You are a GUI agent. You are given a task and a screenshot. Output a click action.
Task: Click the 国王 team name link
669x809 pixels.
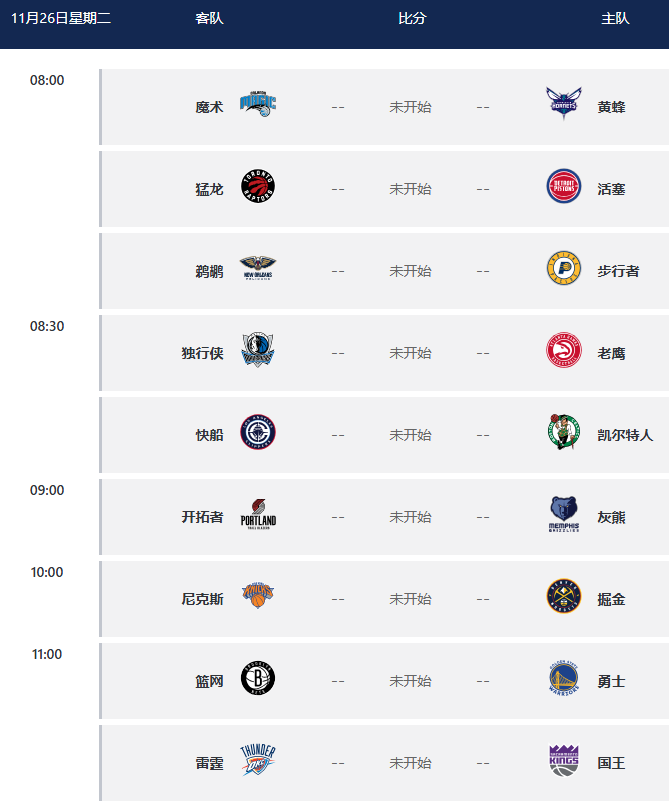[x=611, y=763]
